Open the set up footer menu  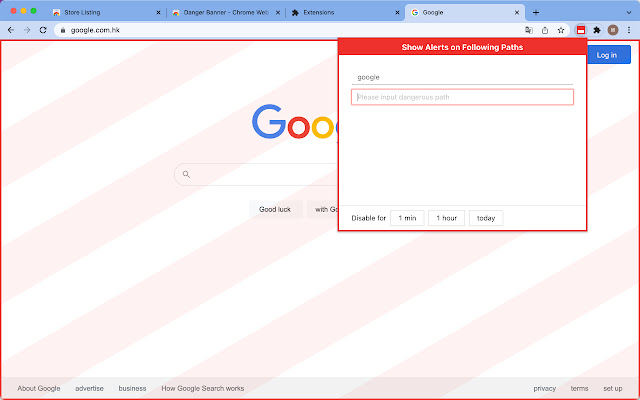613,388
